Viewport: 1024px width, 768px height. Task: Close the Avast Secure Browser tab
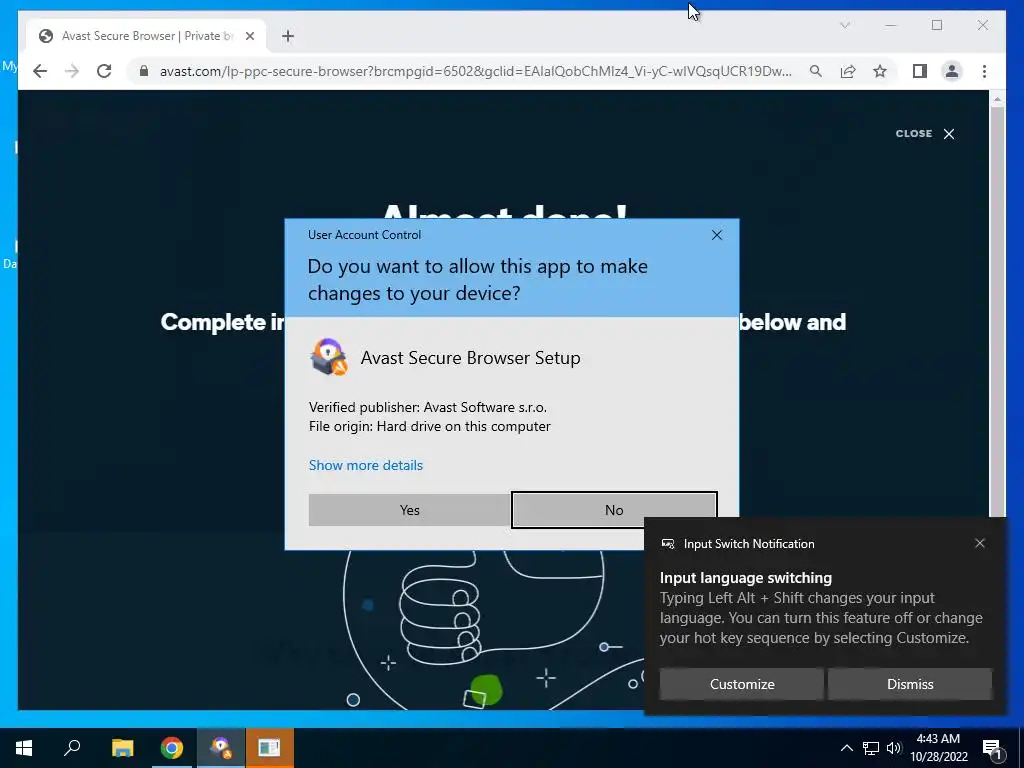pos(249,36)
